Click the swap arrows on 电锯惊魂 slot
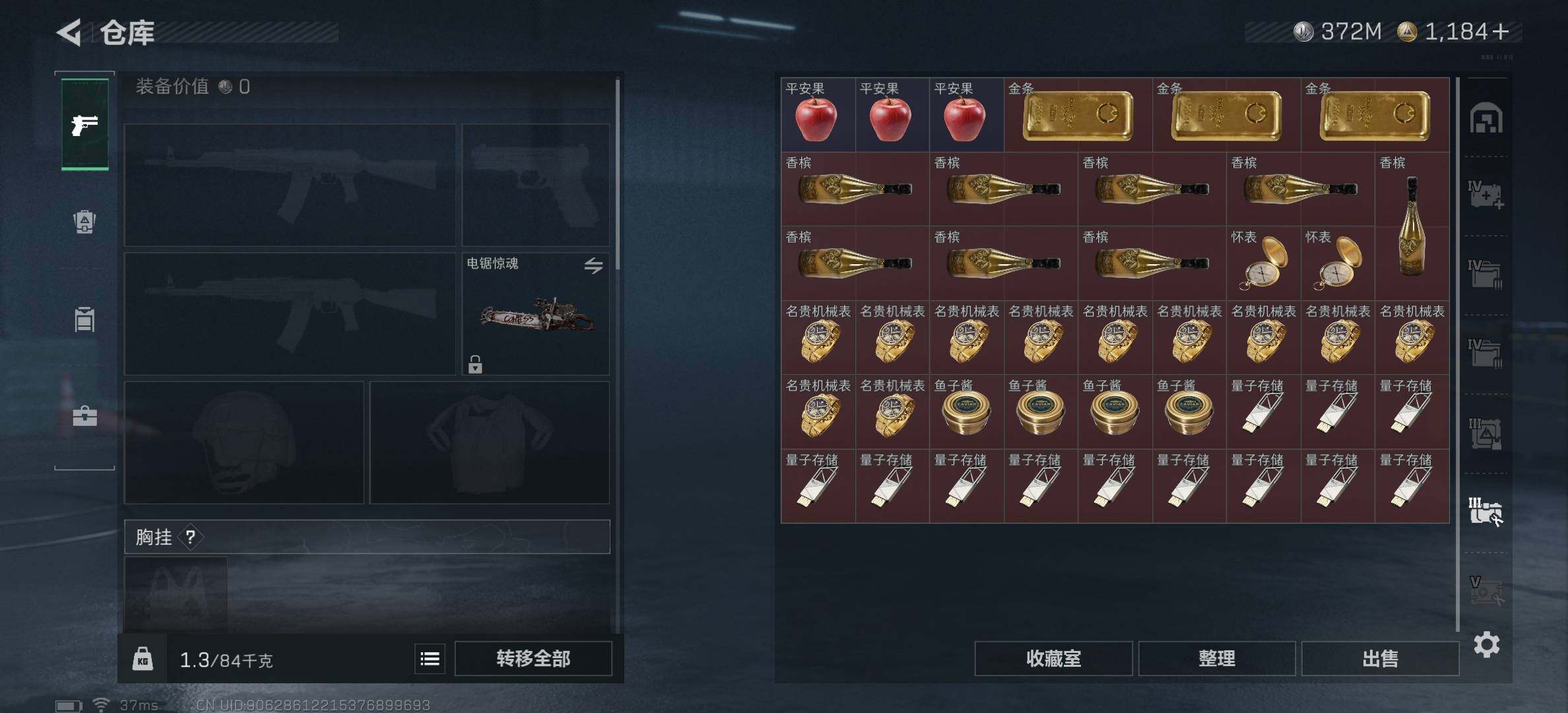This screenshot has width=1568, height=713. (593, 265)
